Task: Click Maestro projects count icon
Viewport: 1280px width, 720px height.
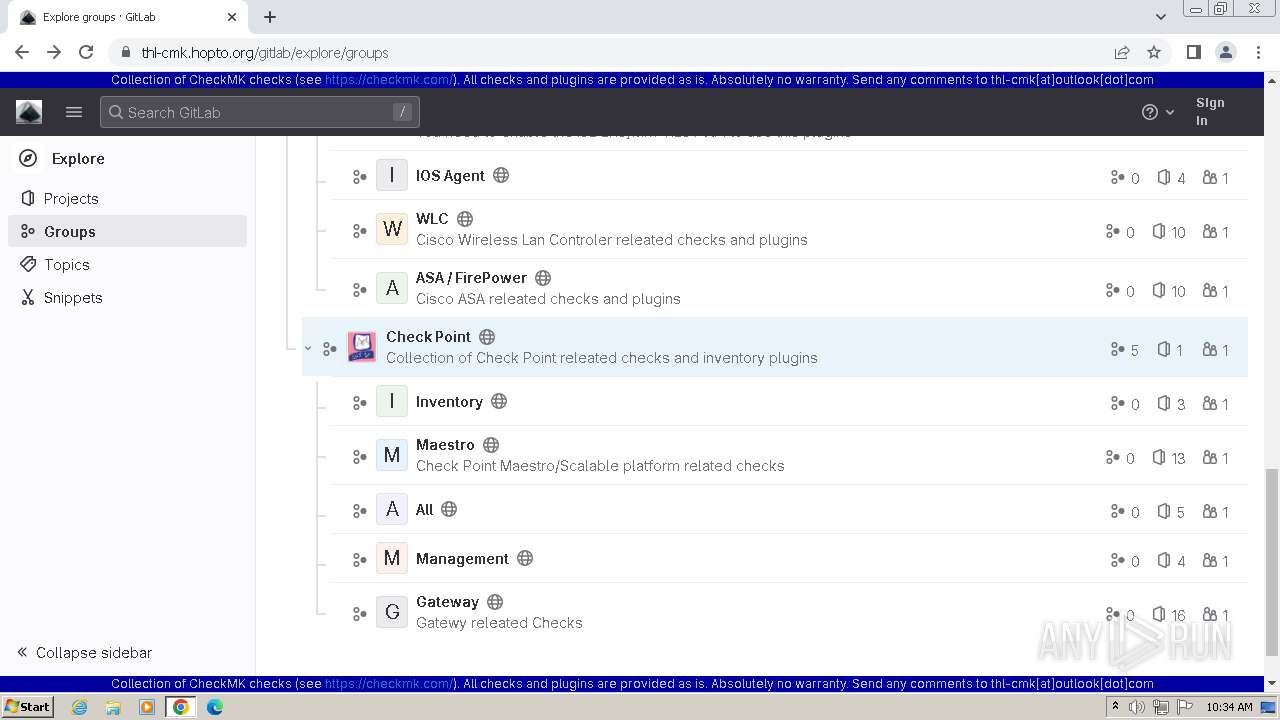Action: pos(1159,457)
